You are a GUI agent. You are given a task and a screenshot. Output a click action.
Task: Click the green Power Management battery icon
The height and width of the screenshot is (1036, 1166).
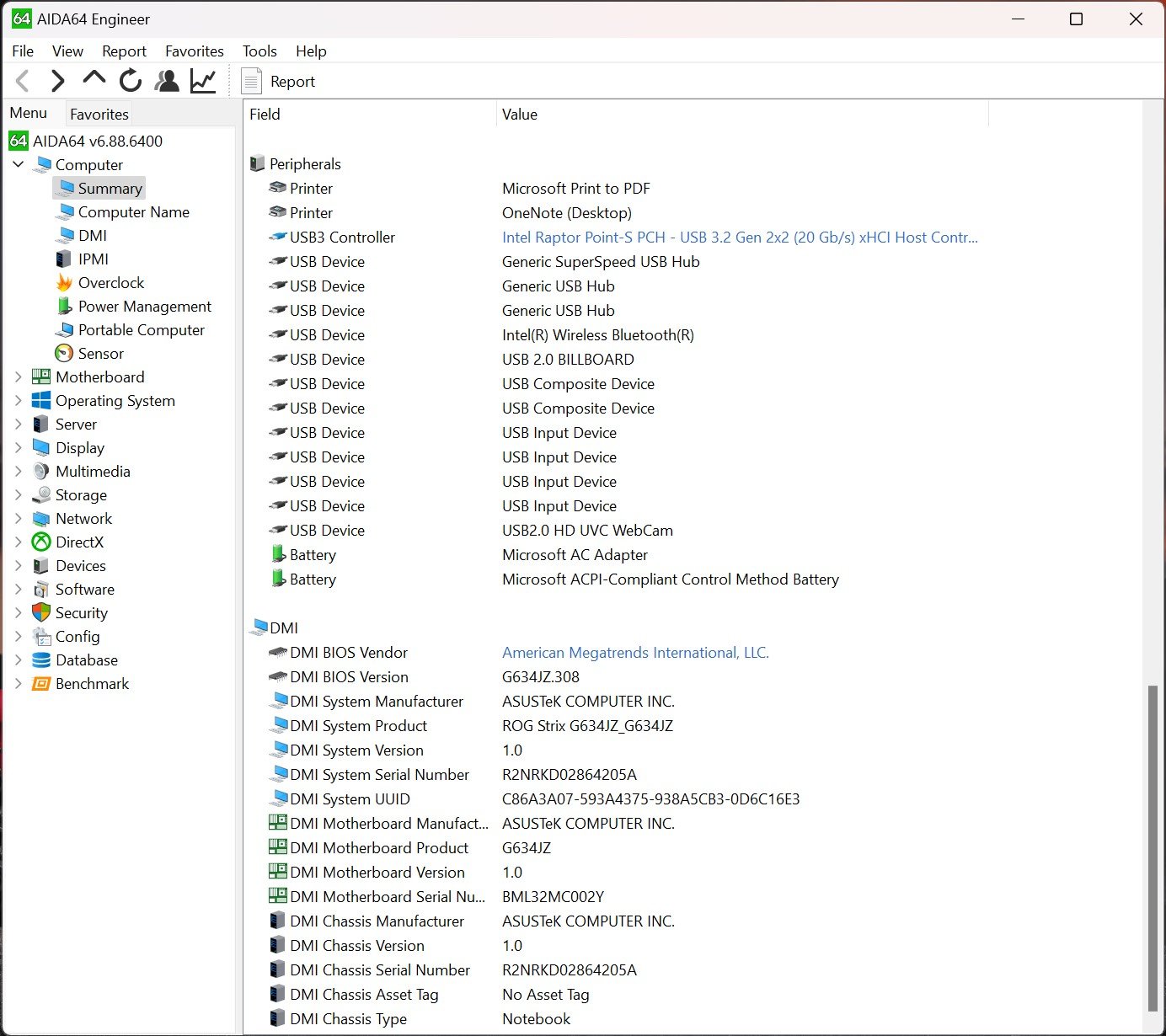pyautogui.click(x=64, y=307)
